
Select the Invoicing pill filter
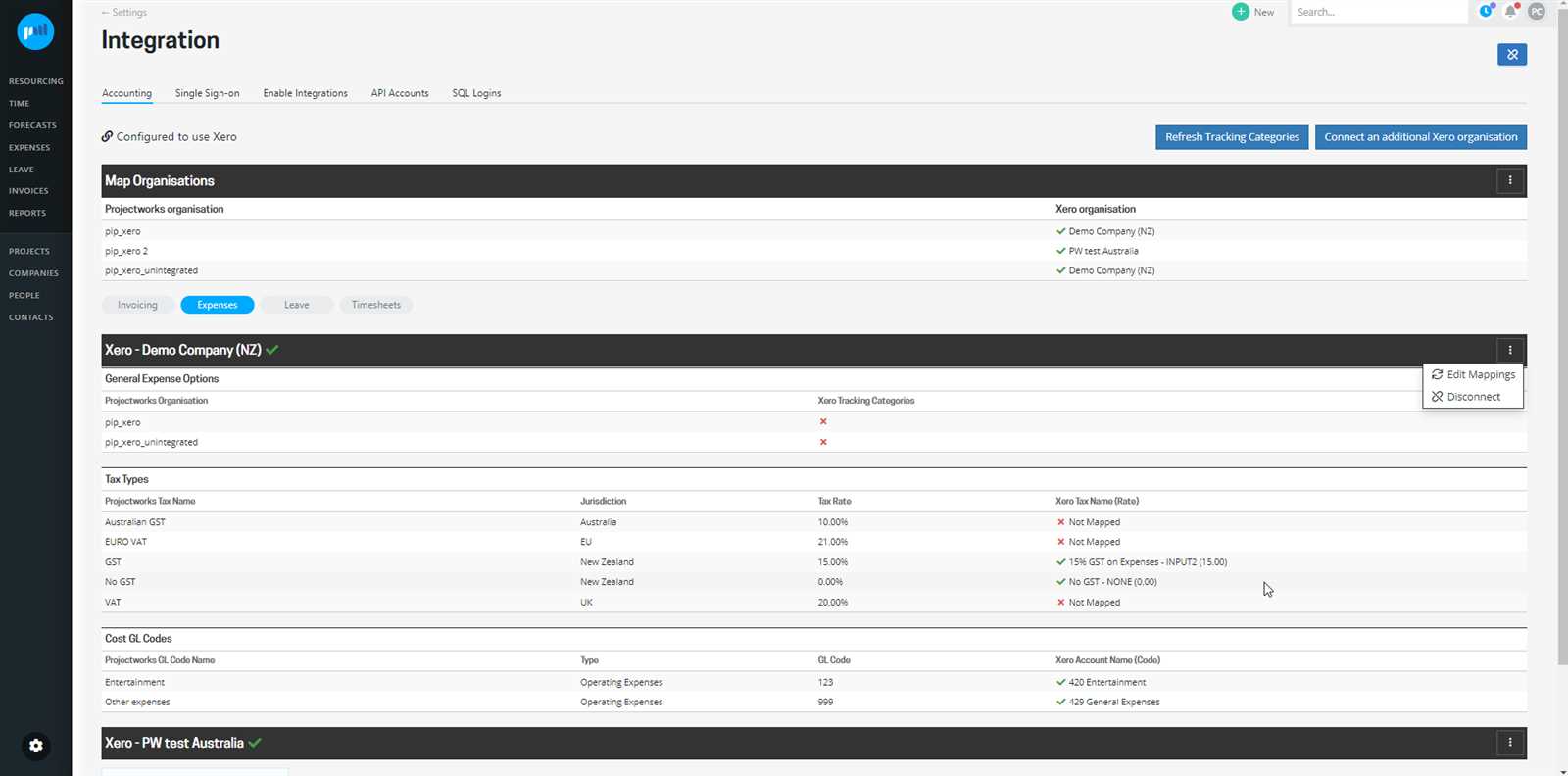point(137,305)
